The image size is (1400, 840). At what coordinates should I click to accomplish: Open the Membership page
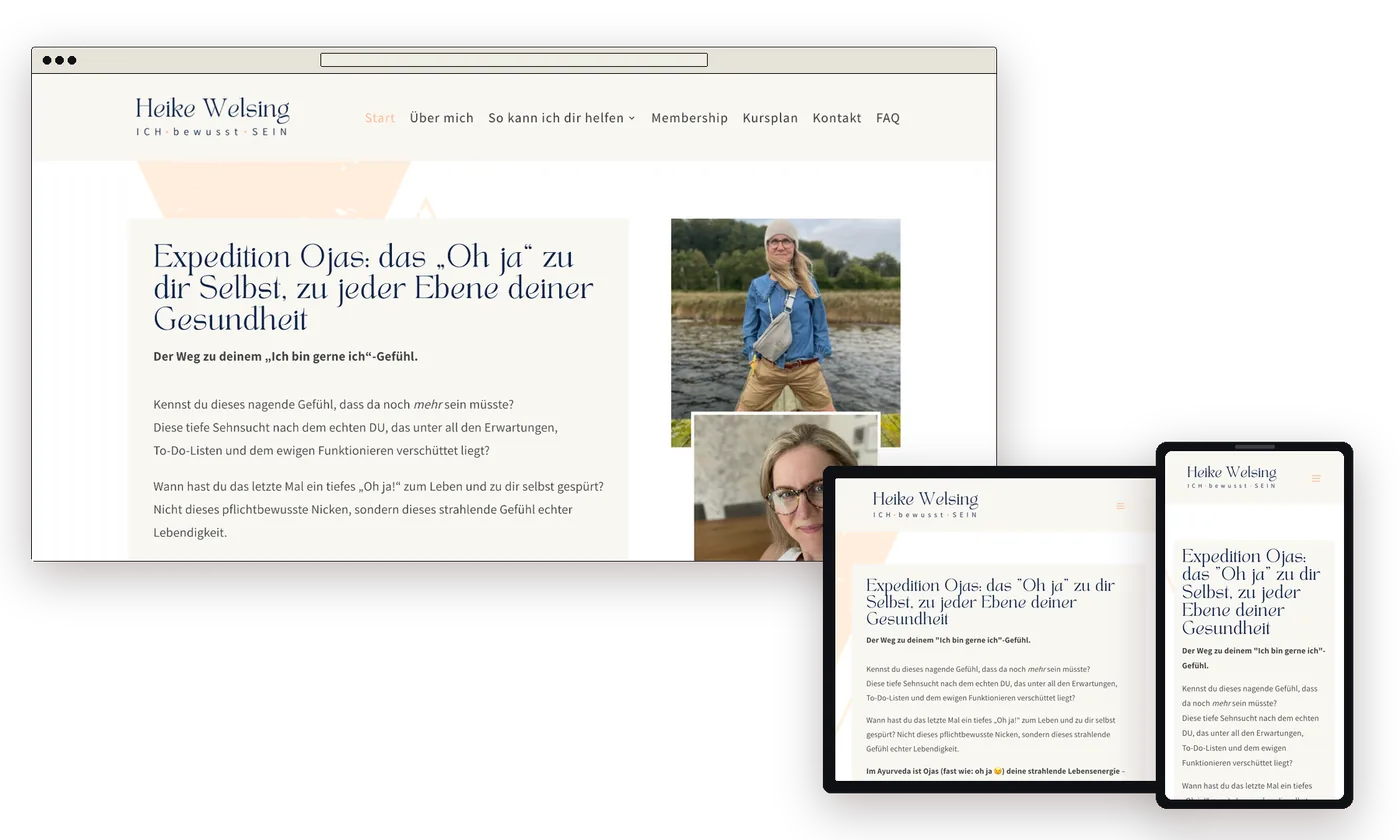689,118
